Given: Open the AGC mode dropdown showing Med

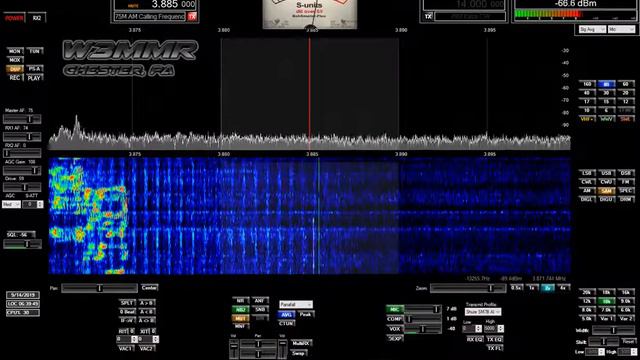Looking at the screenshot, I should coord(11,204).
